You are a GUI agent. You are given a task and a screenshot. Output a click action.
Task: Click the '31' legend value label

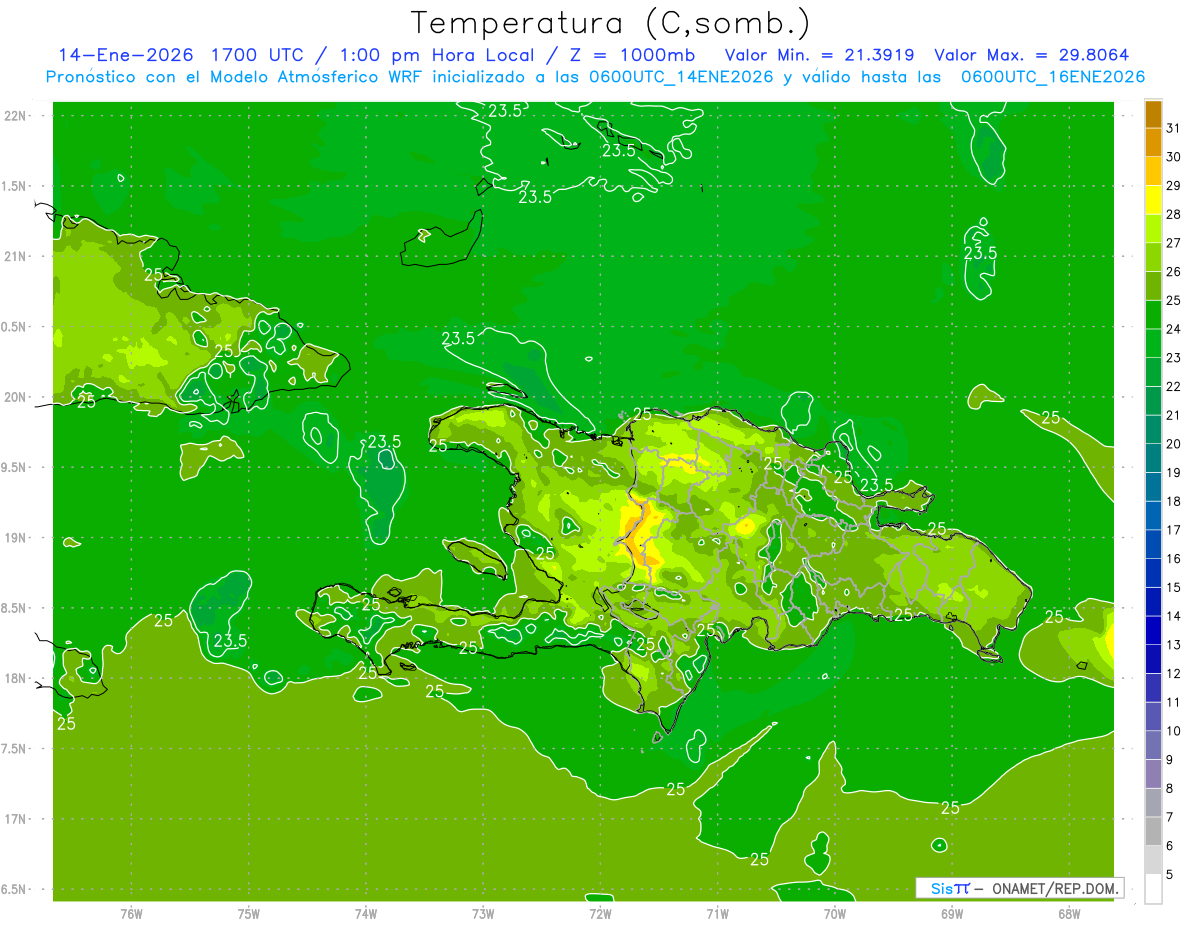click(1173, 128)
